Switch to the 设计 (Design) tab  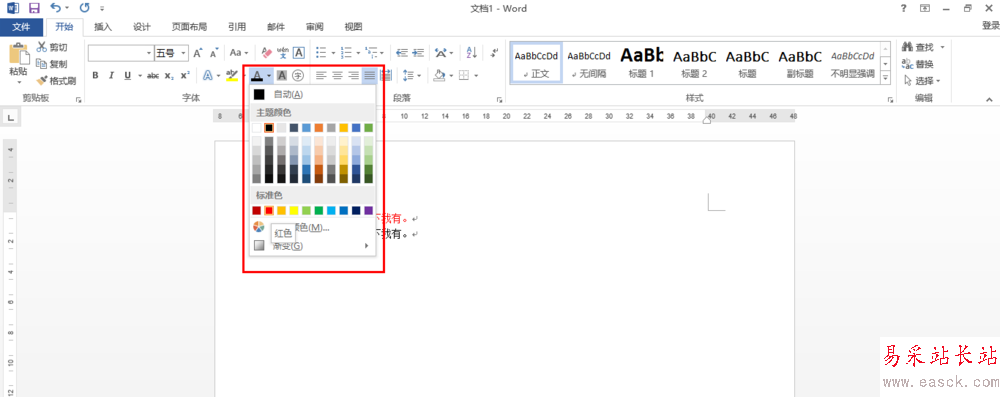(142, 27)
